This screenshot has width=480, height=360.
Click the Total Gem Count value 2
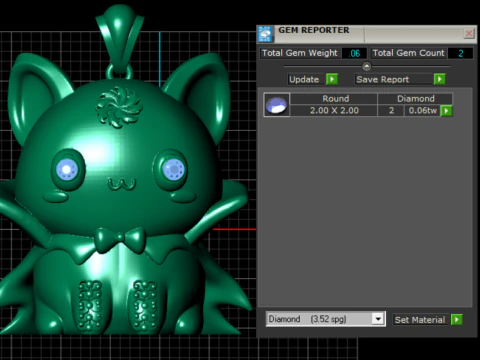(x=461, y=53)
